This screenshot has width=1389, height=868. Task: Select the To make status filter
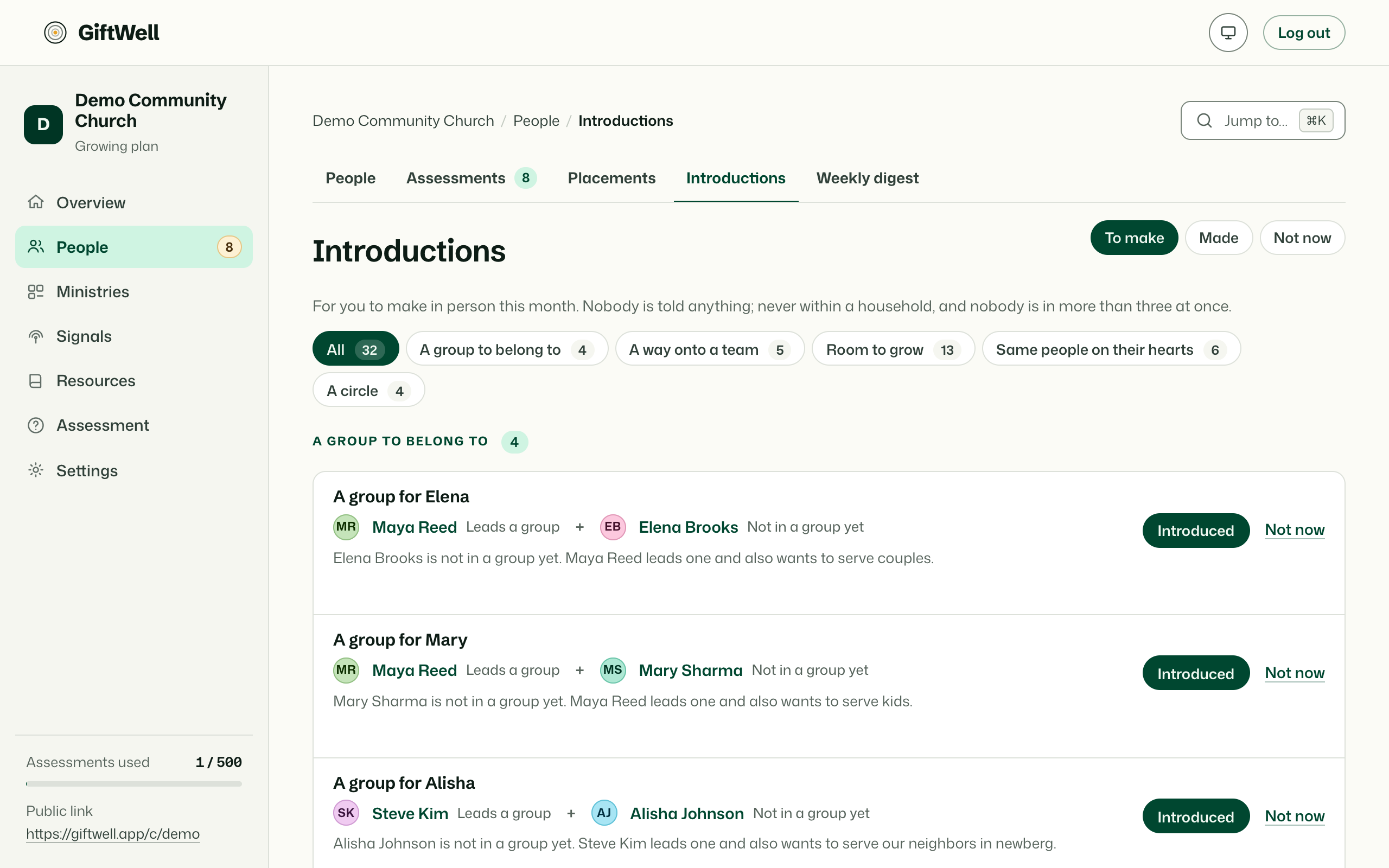(1133, 238)
